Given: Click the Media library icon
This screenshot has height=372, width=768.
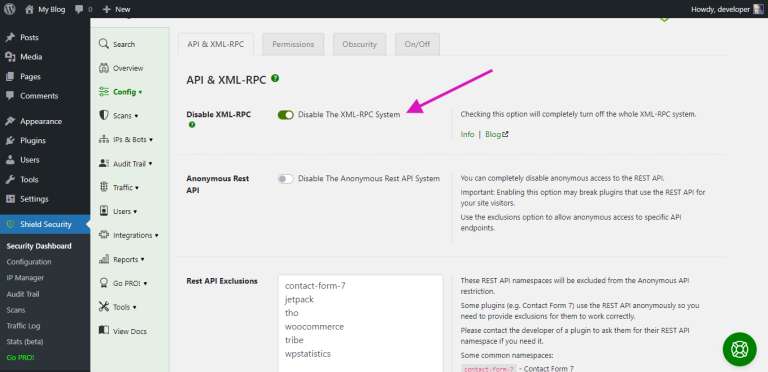Looking at the screenshot, I should (x=10, y=57).
